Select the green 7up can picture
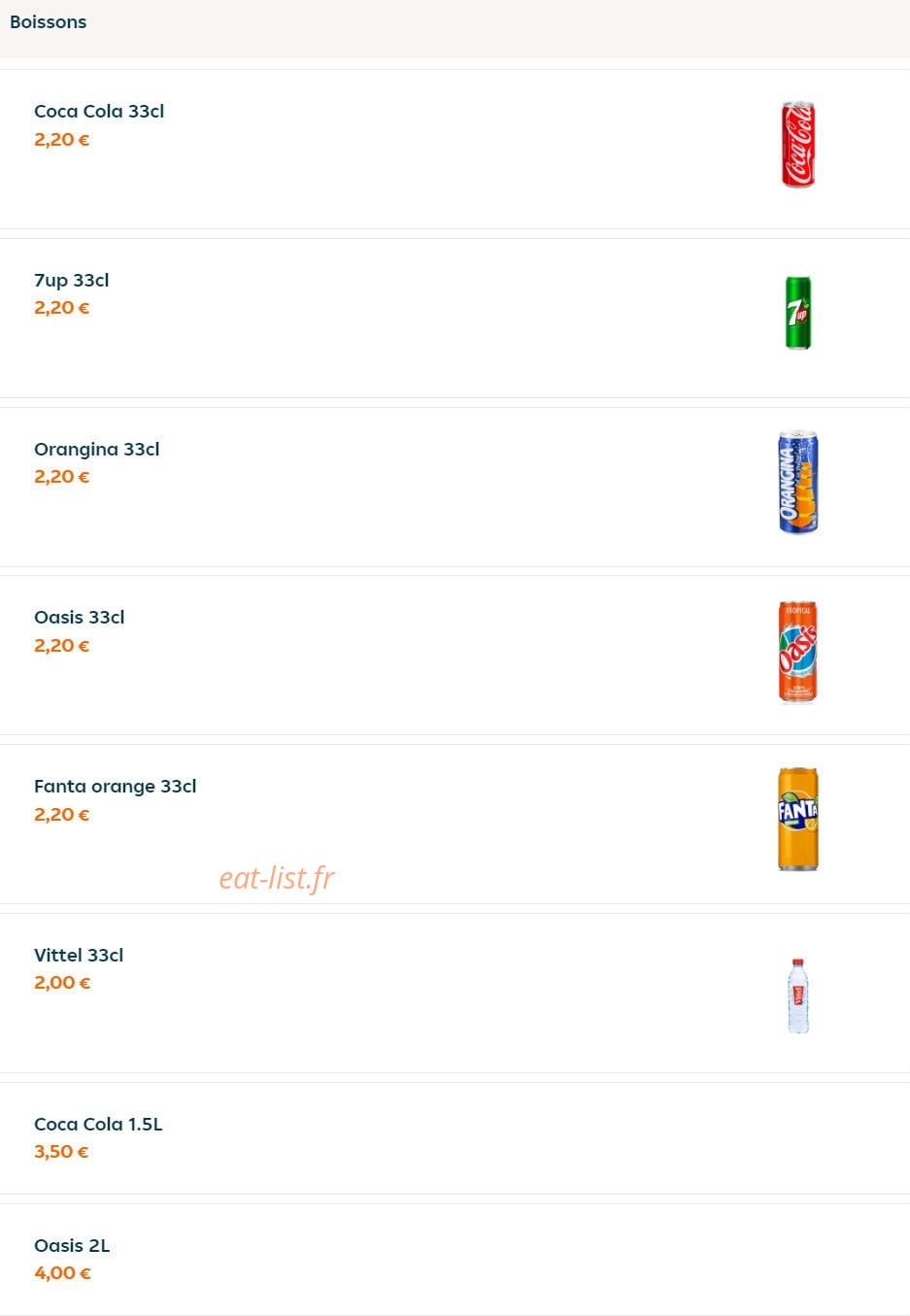Viewport: 910px width, 1316px height. [x=798, y=313]
